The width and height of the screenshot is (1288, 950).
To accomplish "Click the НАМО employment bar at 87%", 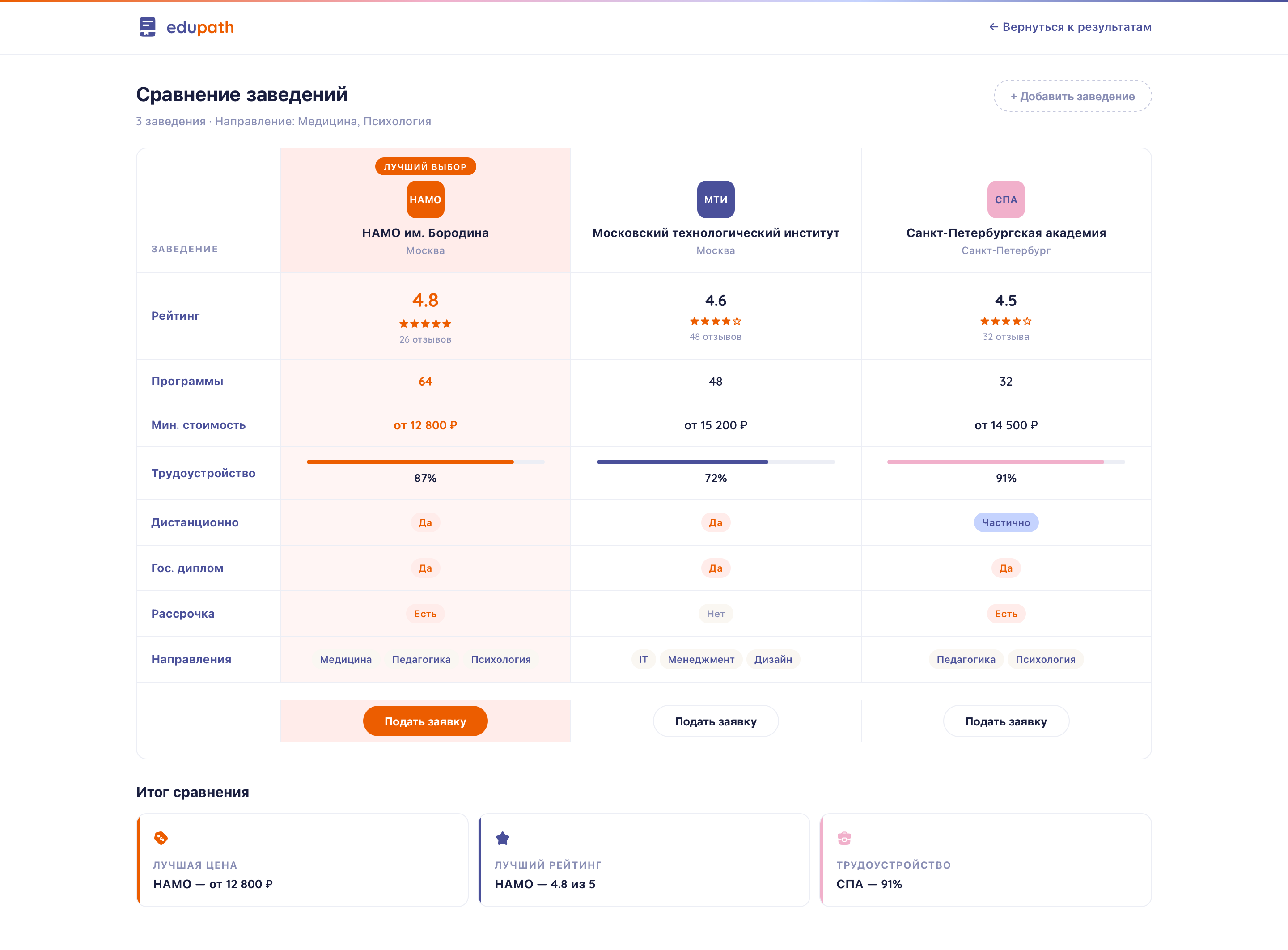I will 425,462.
